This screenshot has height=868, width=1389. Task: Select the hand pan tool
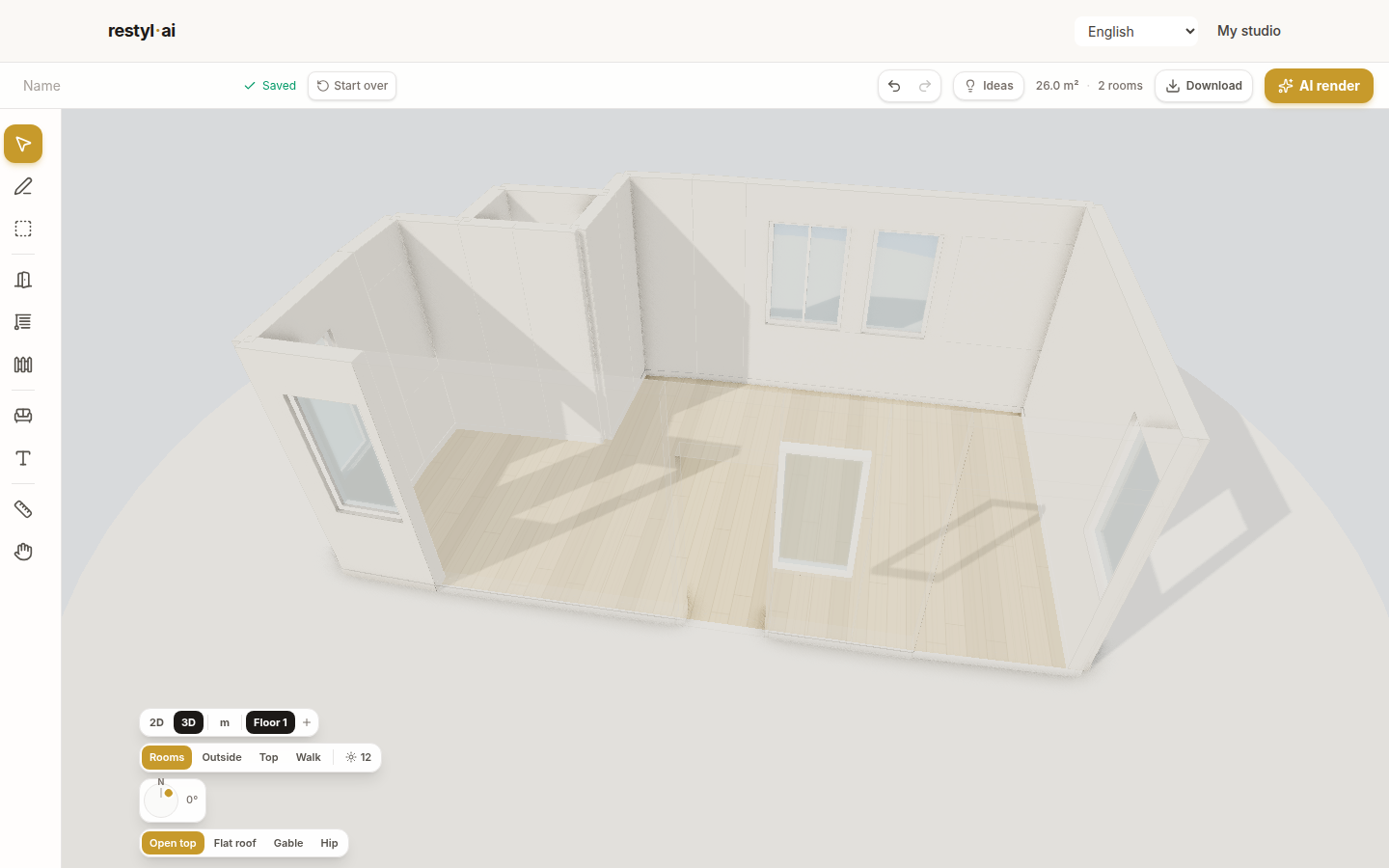tap(23, 552)
